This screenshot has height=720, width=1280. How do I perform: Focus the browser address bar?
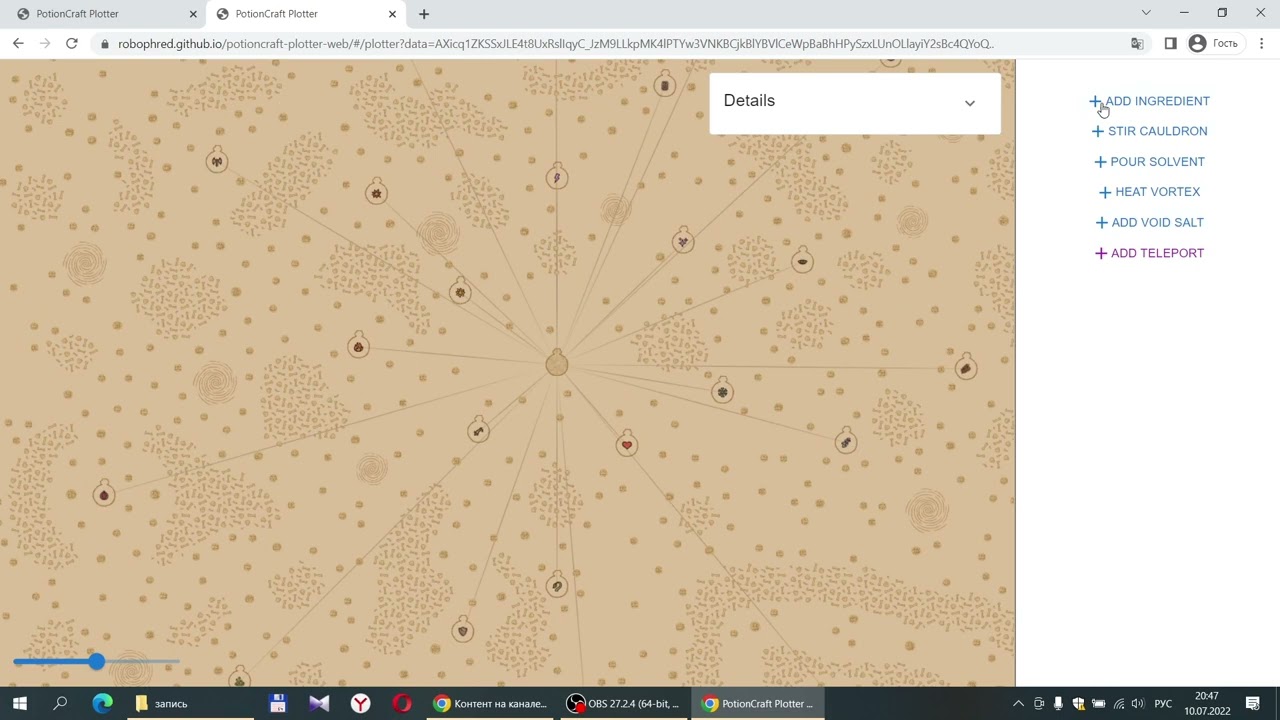coord(555,44)
